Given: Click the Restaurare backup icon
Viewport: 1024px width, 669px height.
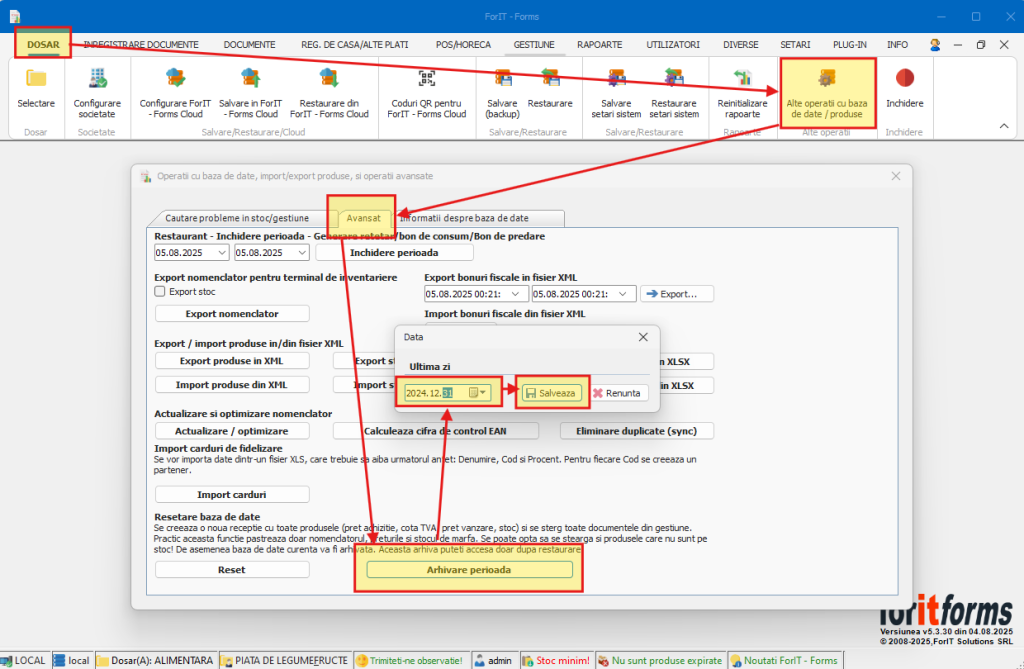Looking at the screenshot, I should pyautogui.click(x=550, y=79).
